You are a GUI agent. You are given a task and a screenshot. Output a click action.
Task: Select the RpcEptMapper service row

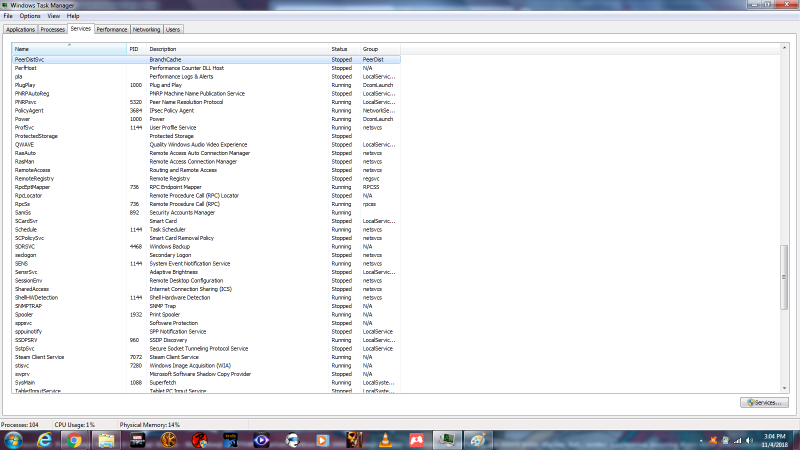point(206,187)
